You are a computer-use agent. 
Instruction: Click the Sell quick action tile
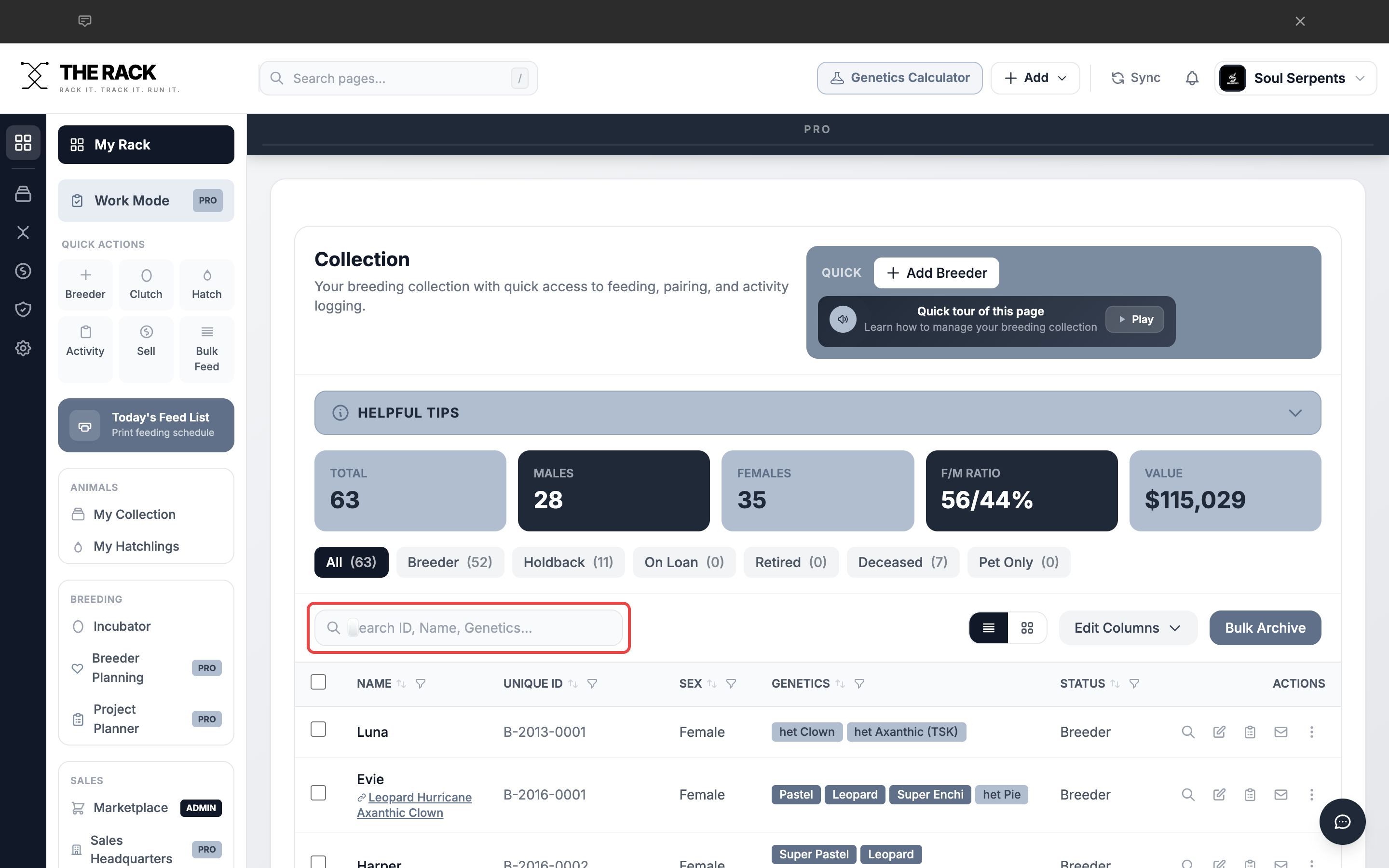coord(146,349)
